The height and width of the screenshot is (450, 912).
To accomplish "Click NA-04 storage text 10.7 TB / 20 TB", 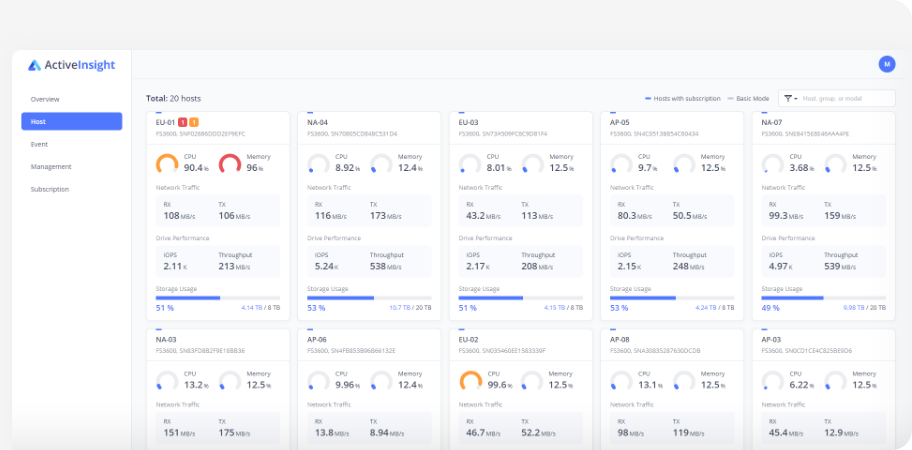I will click(x=410, y=308).
